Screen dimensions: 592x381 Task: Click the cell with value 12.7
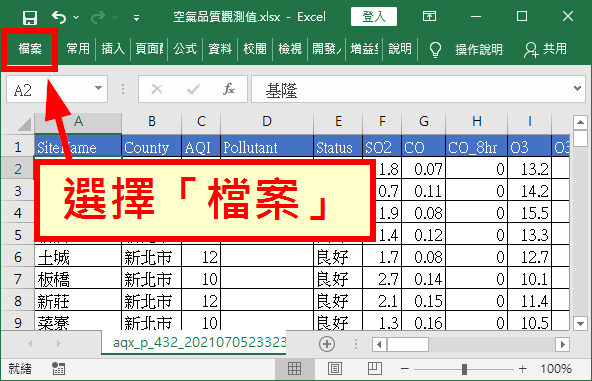coord(529,257)
